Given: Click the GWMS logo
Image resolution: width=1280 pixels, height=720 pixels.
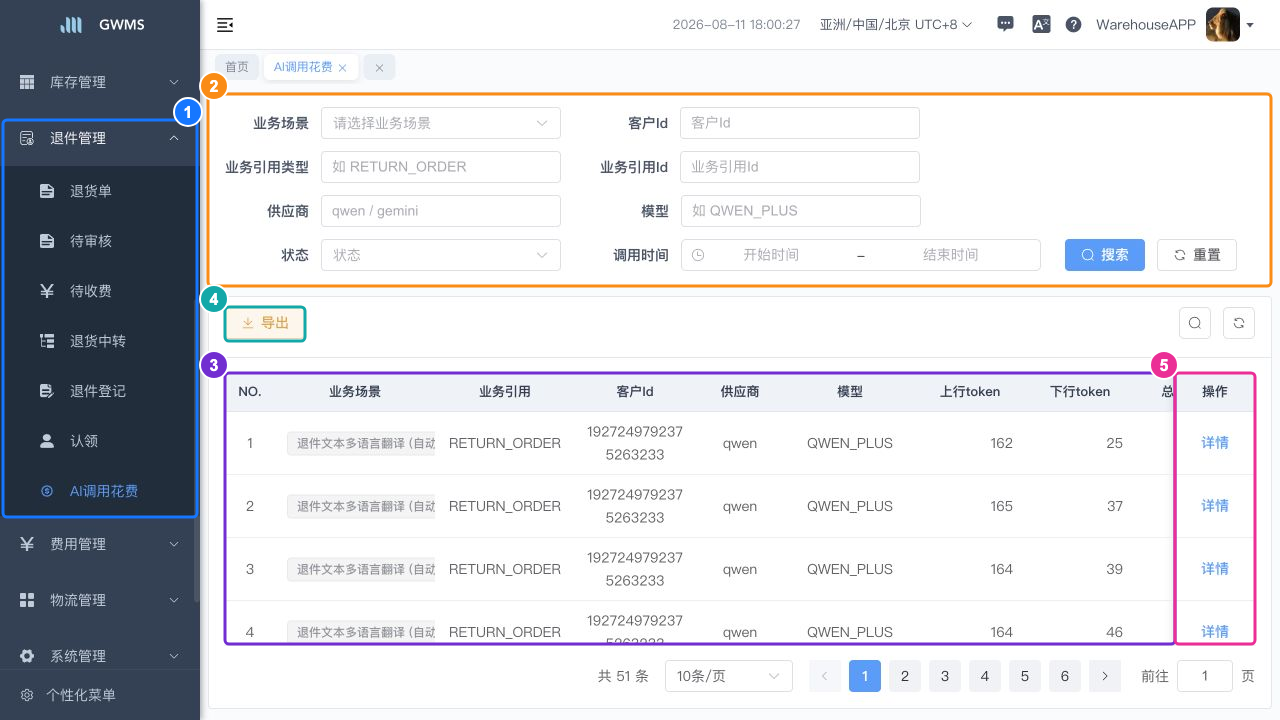Looking at the screenshot, I should coord(102,25).
